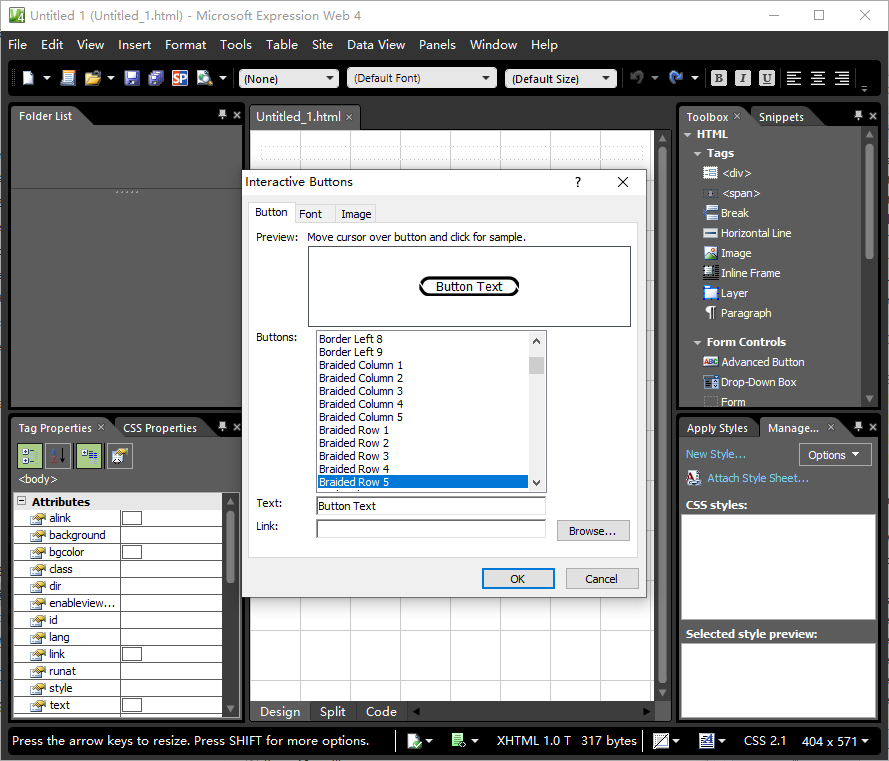Click the Inline Frame icon in Toolbox
Image resolution: width=889 pixels, height=761 pixels.
710,273
